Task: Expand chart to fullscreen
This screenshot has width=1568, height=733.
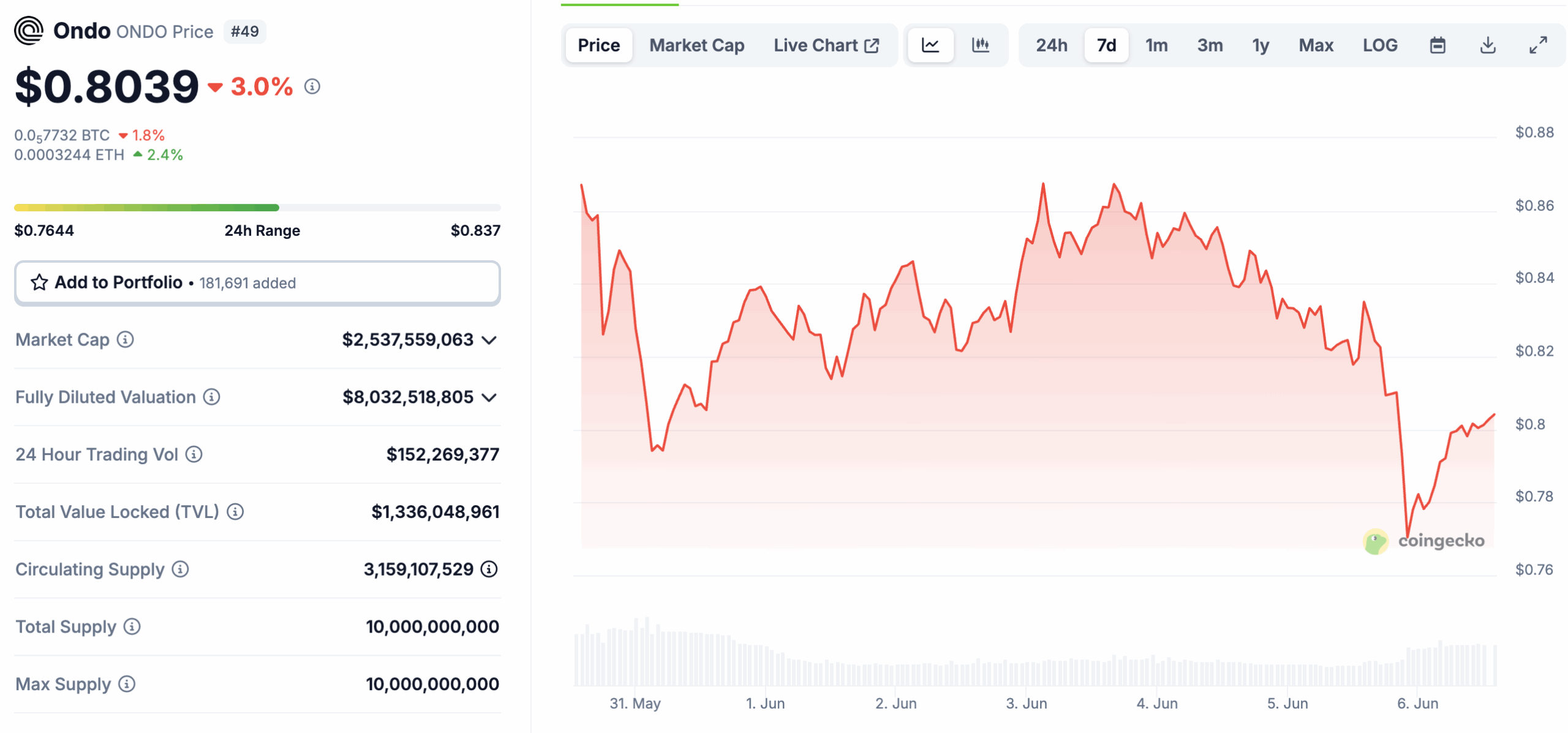Action: coord(1537,45)
